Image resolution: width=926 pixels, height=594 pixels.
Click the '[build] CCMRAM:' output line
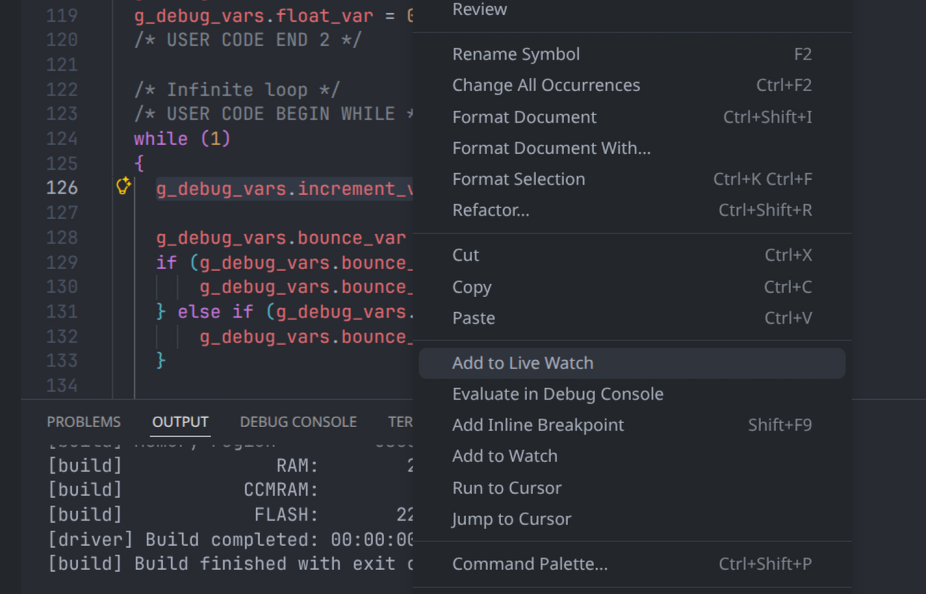(230, 490)
